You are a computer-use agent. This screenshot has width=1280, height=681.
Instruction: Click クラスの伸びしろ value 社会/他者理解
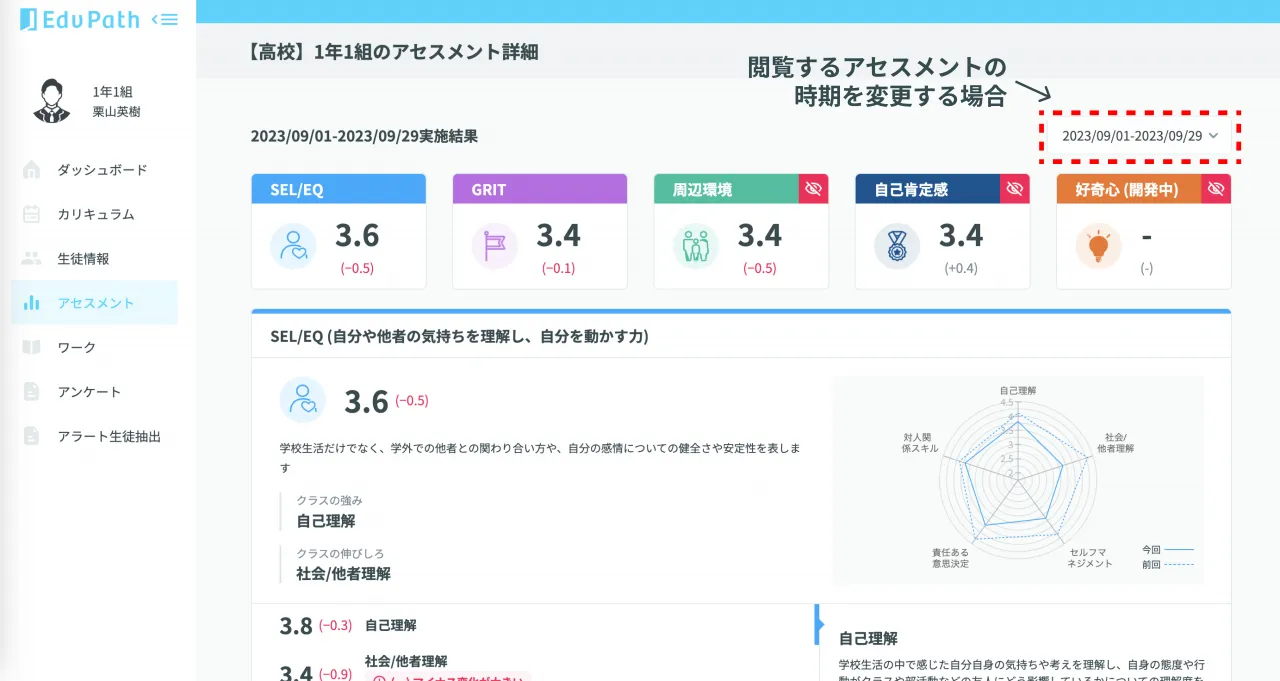pos(343,573)
